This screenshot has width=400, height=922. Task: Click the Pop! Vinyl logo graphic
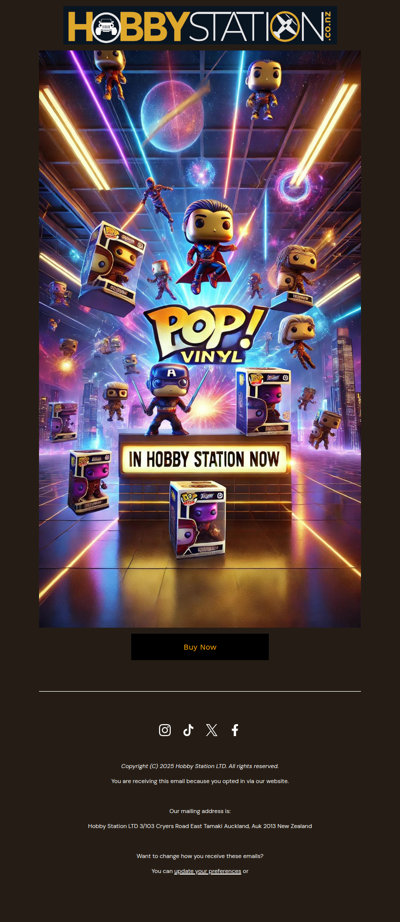coord(204,335)
